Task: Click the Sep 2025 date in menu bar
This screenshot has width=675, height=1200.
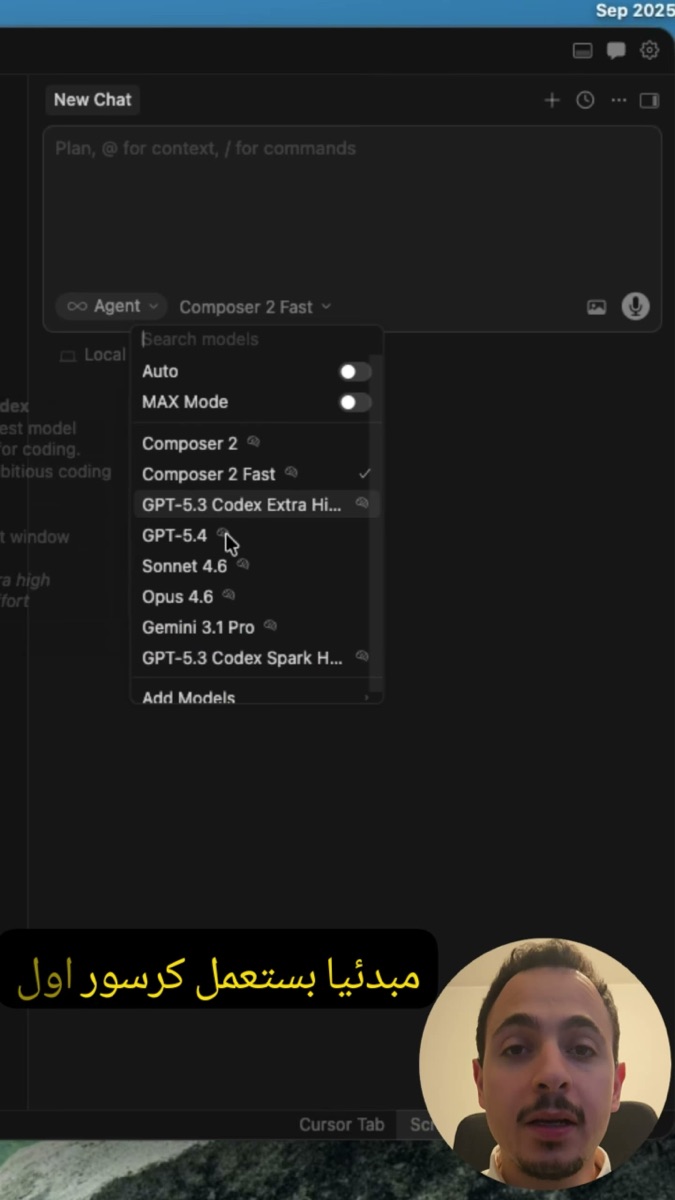Action: point(635,10)
